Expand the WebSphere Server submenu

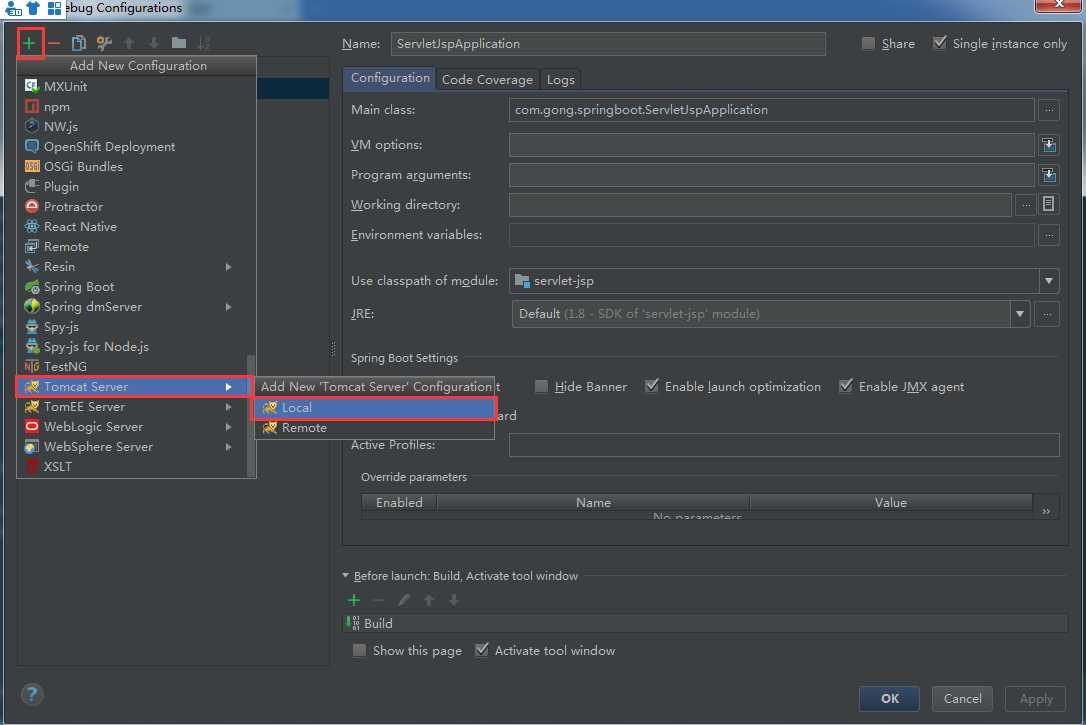132,447
